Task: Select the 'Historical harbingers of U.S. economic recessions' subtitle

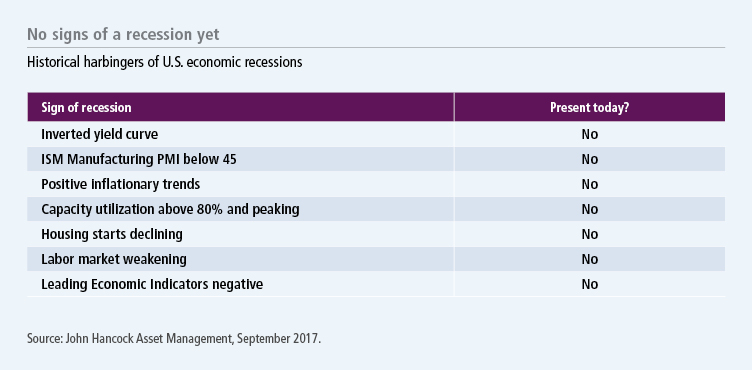Action: click(164, 62)
